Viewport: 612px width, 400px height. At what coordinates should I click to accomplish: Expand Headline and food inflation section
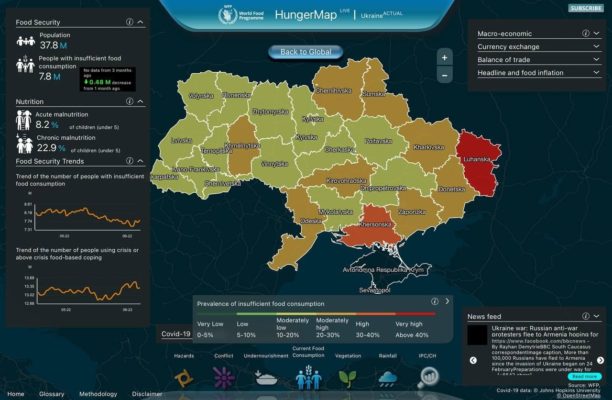click(596, 72)
